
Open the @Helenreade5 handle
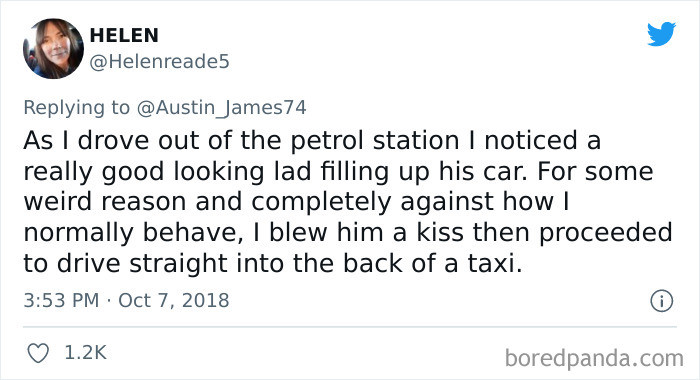pyautogui.click(x=159, y=62)
